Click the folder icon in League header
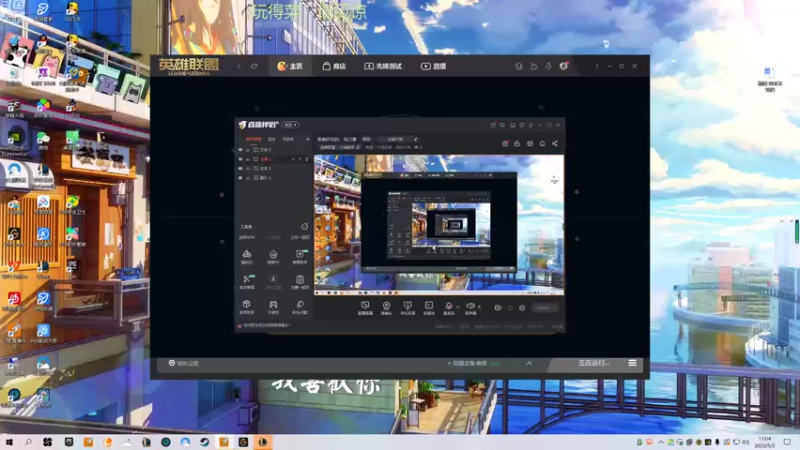 pyautogui.click(x=534, y=66)
